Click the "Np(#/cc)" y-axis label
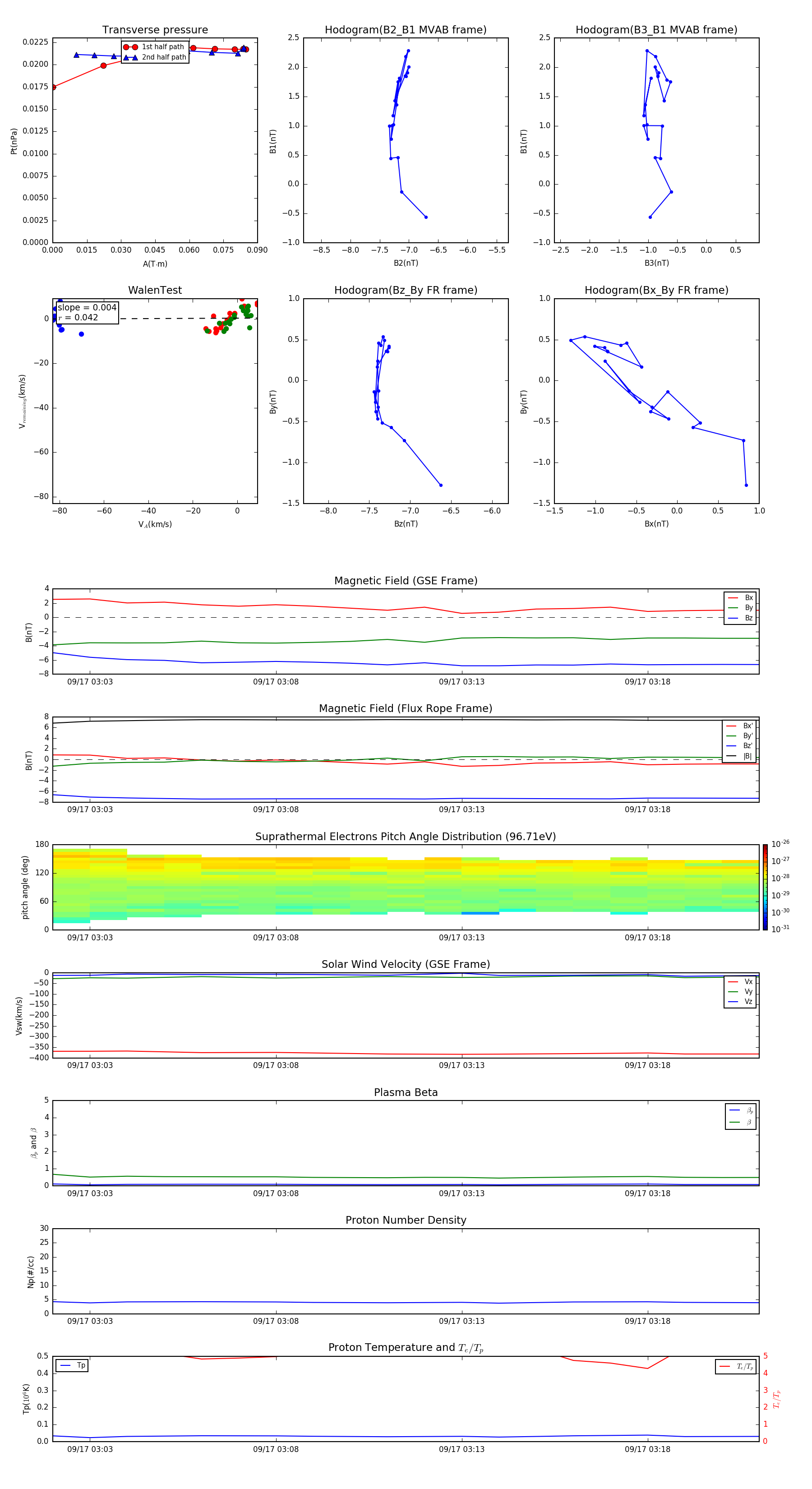 point(31,1271)
